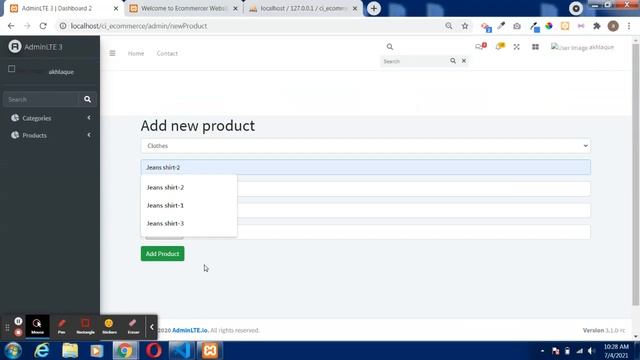The width and height of the screenshot is (640, 360).
Task: Switch to the localhost phpMyAdmin tab
Action: pyautogui.click(x=303, y=8)
